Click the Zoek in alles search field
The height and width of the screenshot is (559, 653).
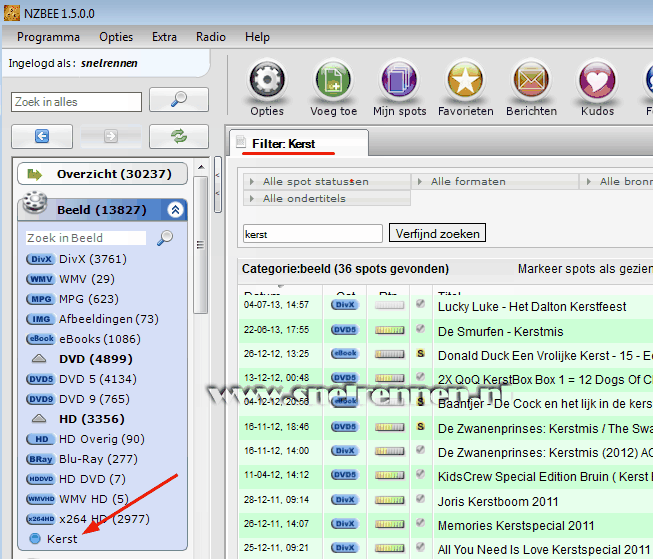(x=76, y=102)
